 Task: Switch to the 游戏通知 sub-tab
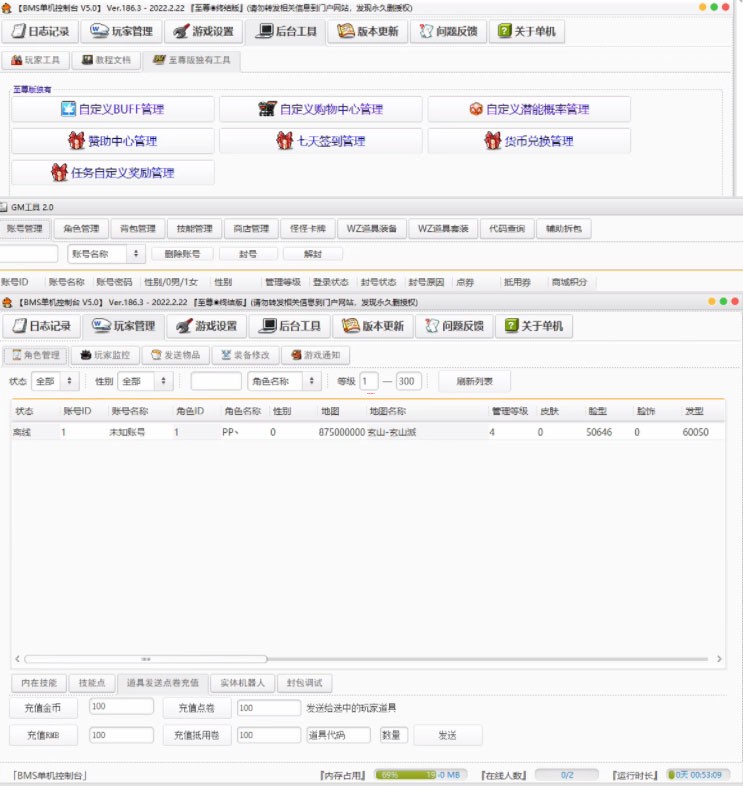click(315, 355)
